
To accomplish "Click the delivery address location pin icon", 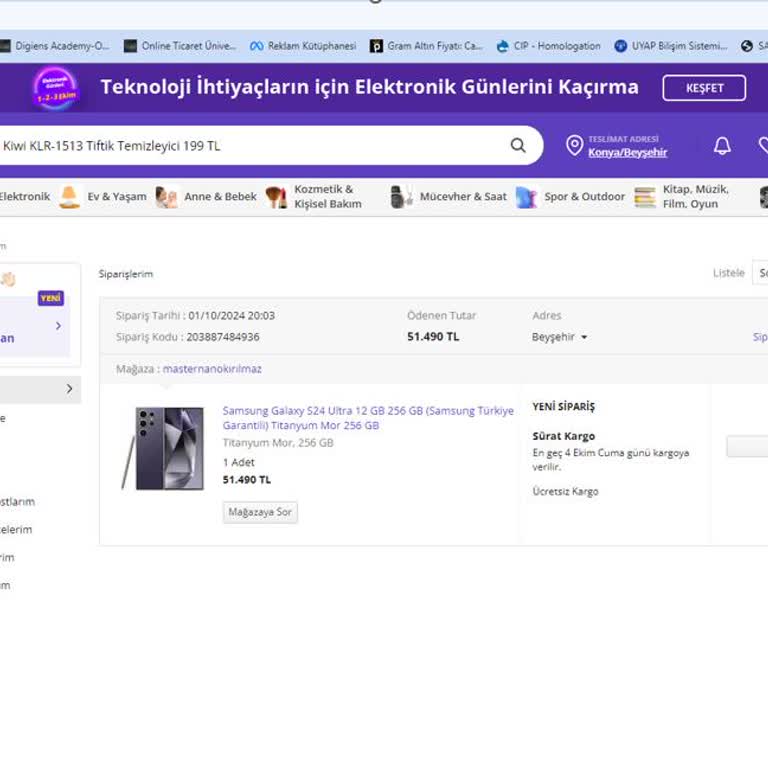I will click(x=574, y=145).
